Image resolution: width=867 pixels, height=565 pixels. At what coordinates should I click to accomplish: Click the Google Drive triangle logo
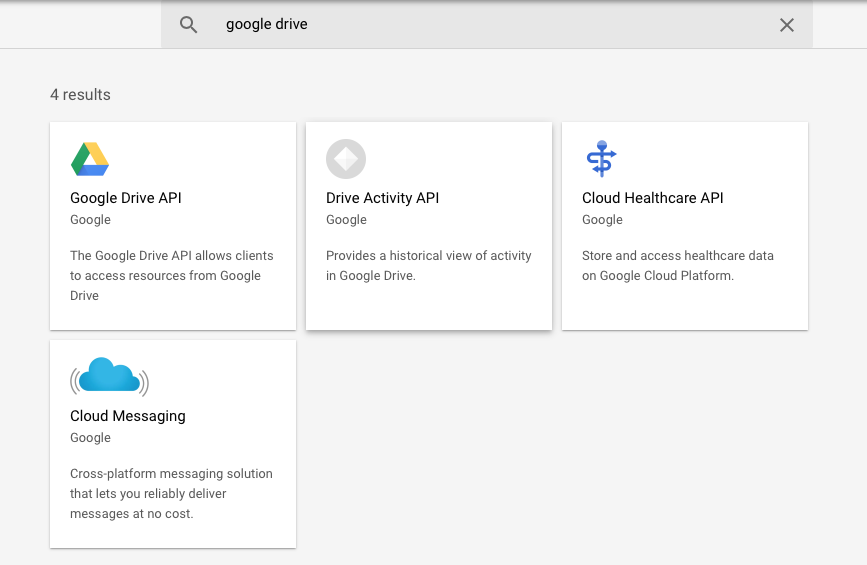click(90, 159)
